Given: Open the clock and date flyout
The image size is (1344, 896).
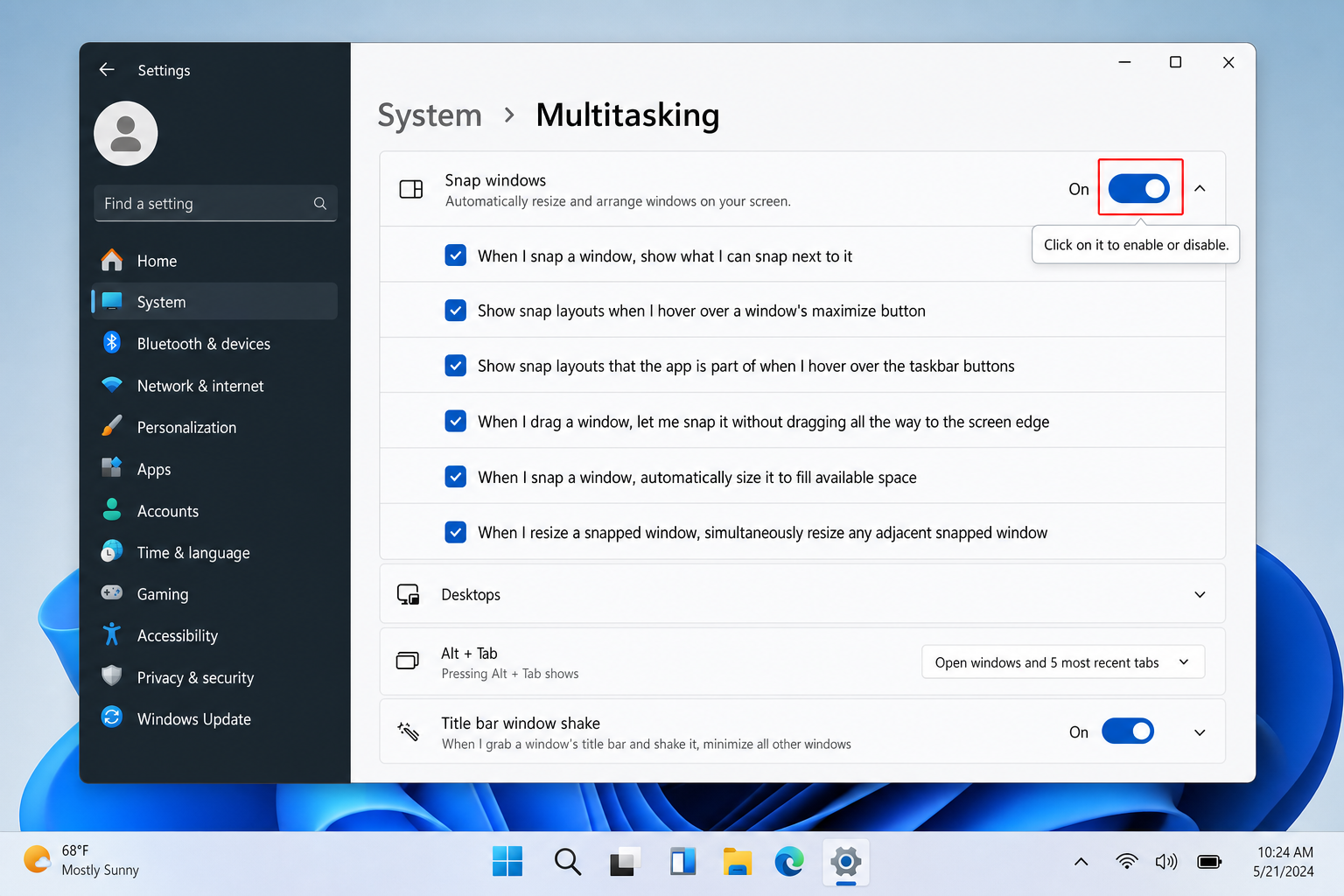Looking at the screenshot, I should coord(1284,862).
